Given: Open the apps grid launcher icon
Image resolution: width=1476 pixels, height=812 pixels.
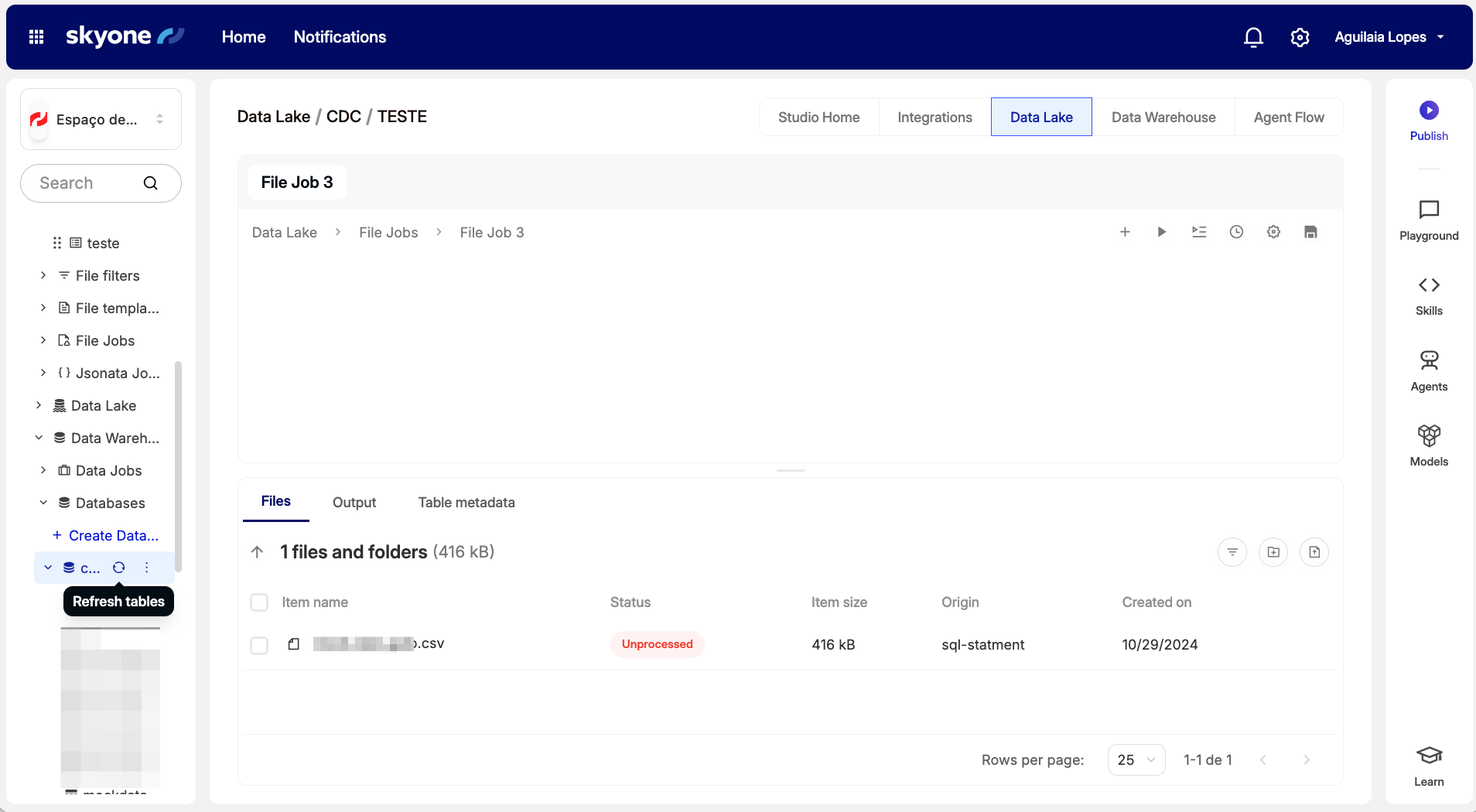Looking at the screenshot, I should click(36, 37).
